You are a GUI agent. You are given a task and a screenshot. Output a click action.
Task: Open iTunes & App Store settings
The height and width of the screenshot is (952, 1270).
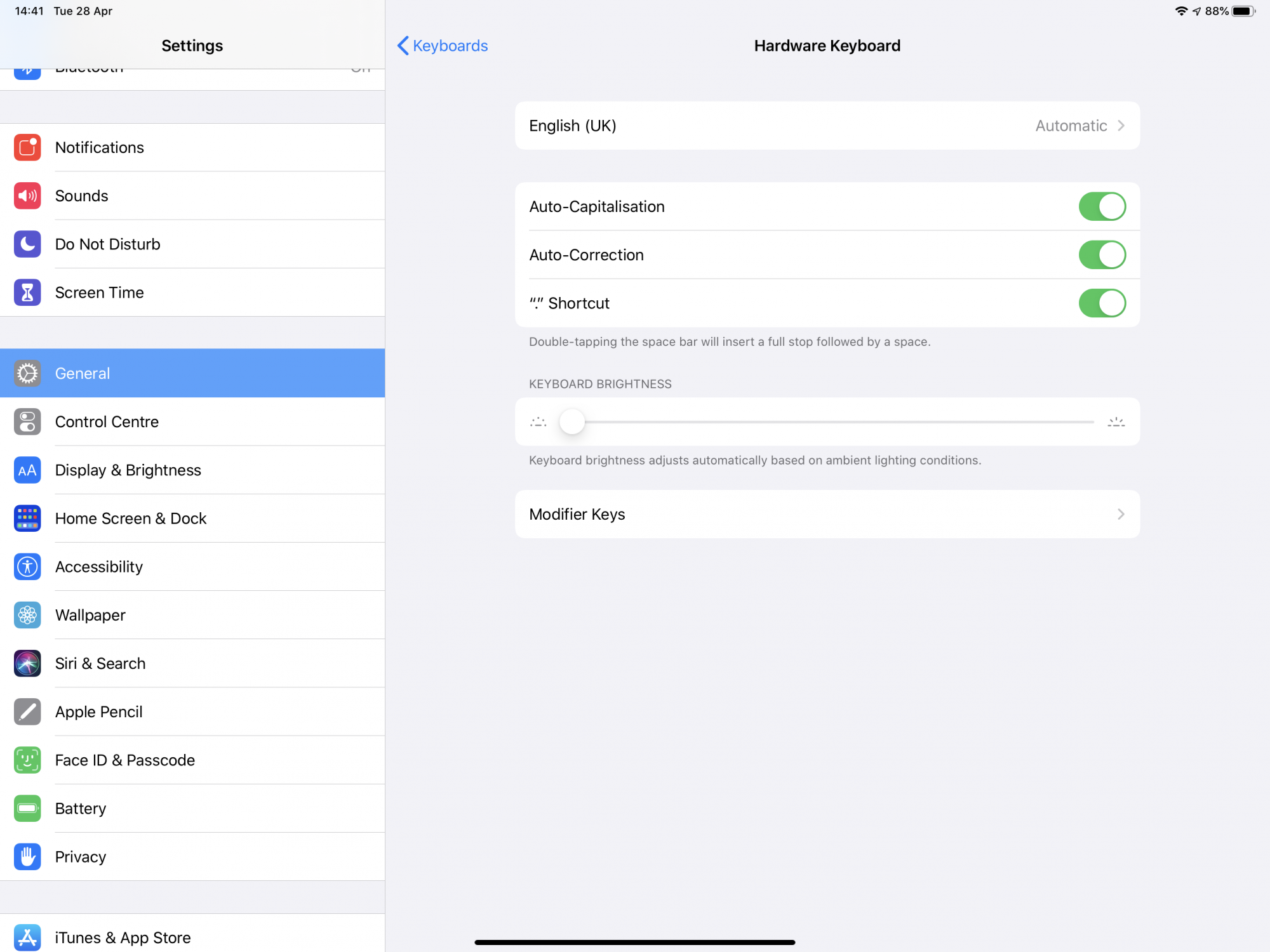point(123,937)
